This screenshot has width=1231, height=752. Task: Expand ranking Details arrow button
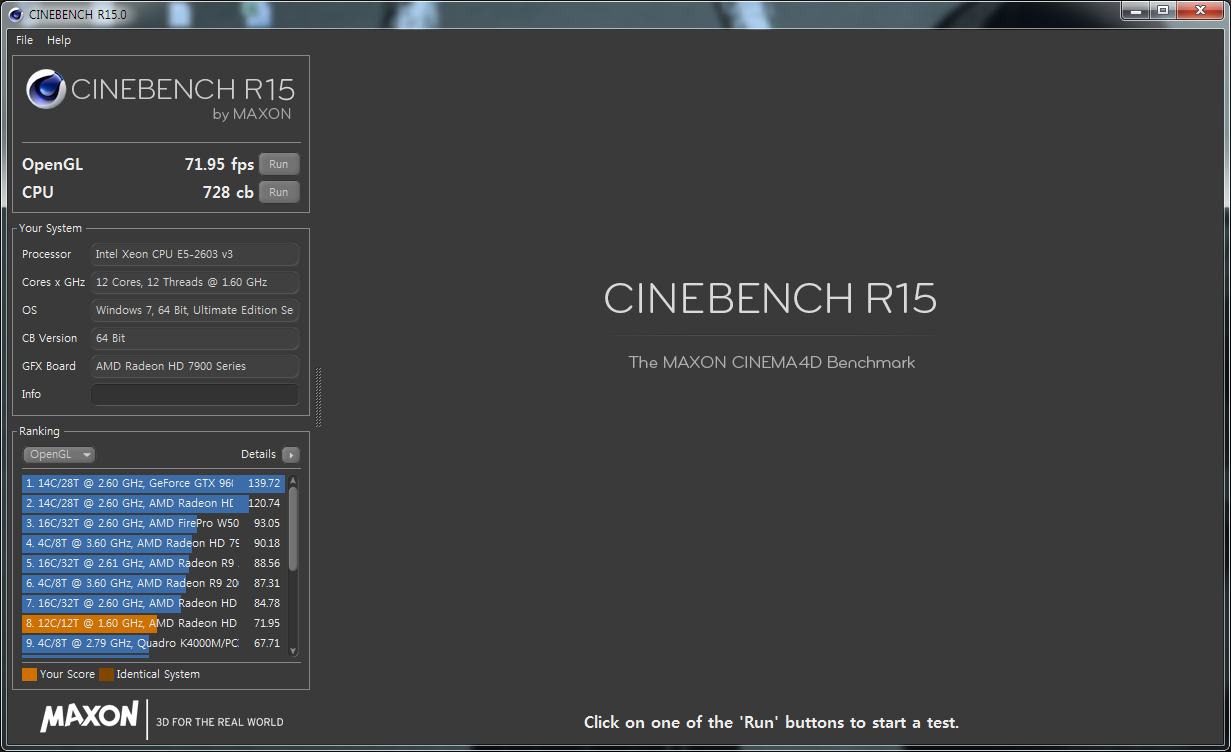(x=291, y=455)
